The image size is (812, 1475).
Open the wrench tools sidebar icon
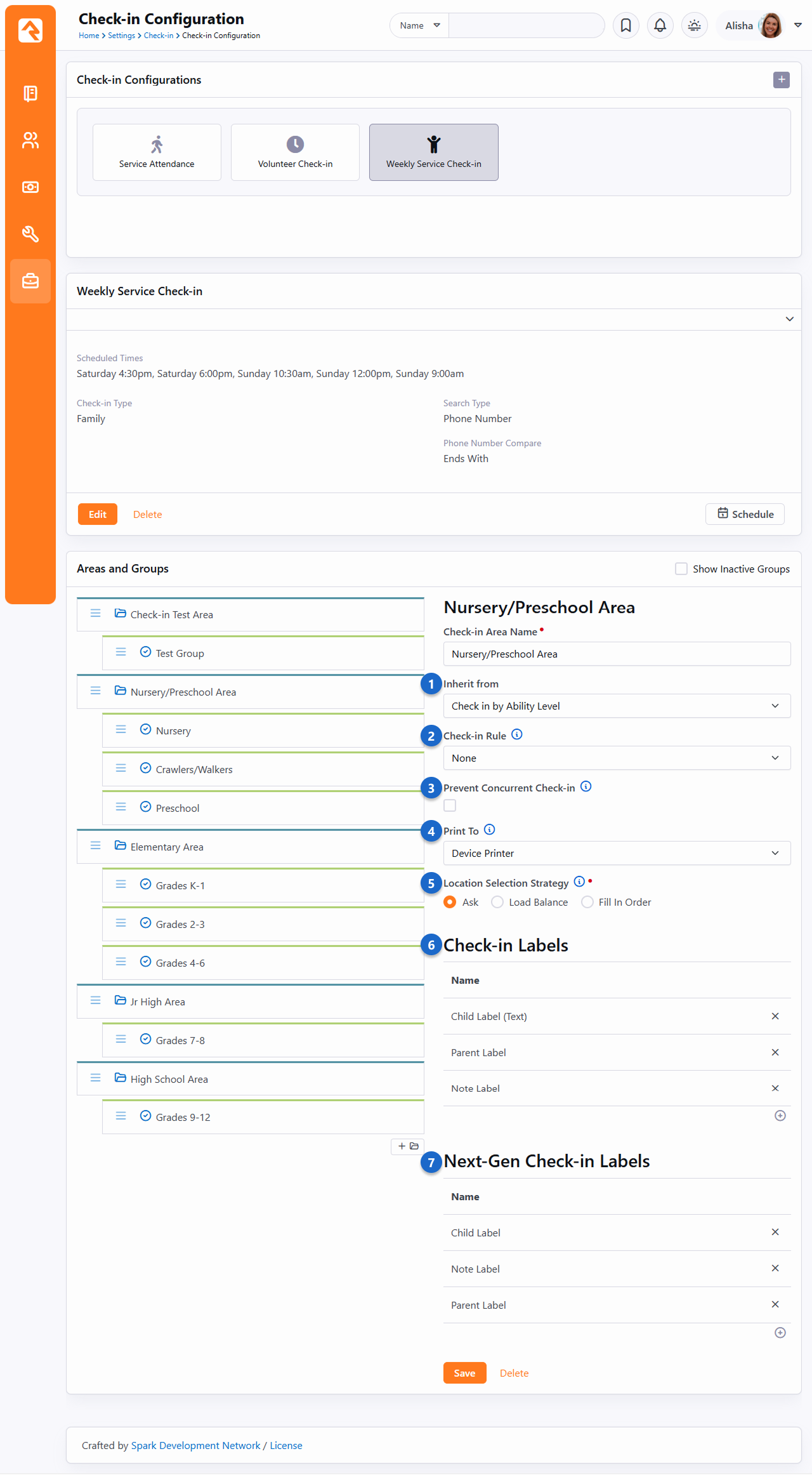click(x=30, y=234)
